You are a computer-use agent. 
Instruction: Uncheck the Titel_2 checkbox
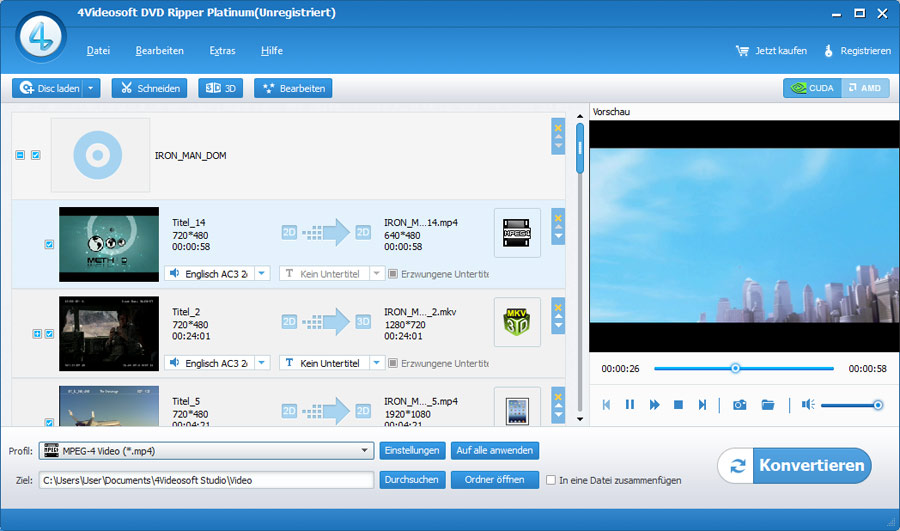tap(49, 334)
